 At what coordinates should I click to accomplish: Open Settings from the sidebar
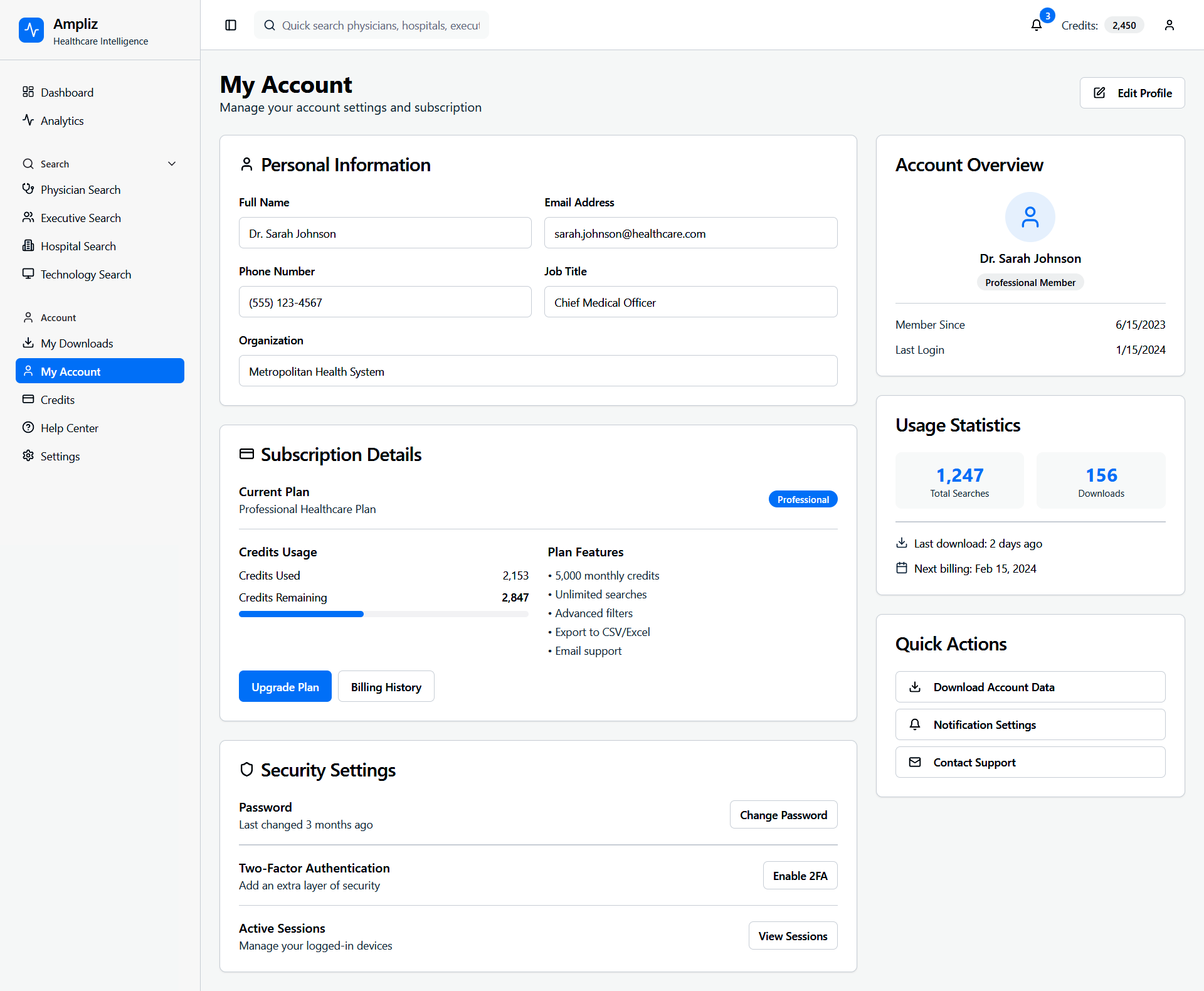pos(60,456)
